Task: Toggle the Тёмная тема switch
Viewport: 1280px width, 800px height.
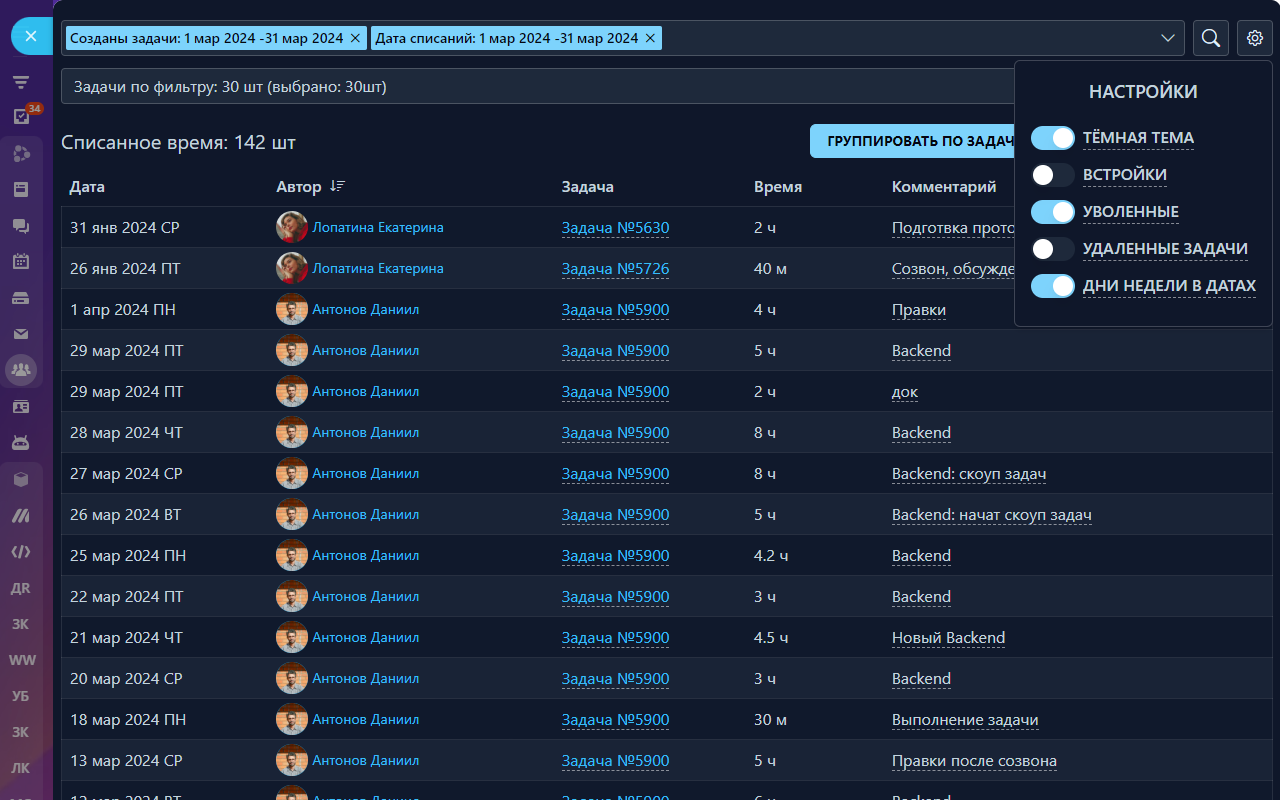Action: [x=1053, y=138]
